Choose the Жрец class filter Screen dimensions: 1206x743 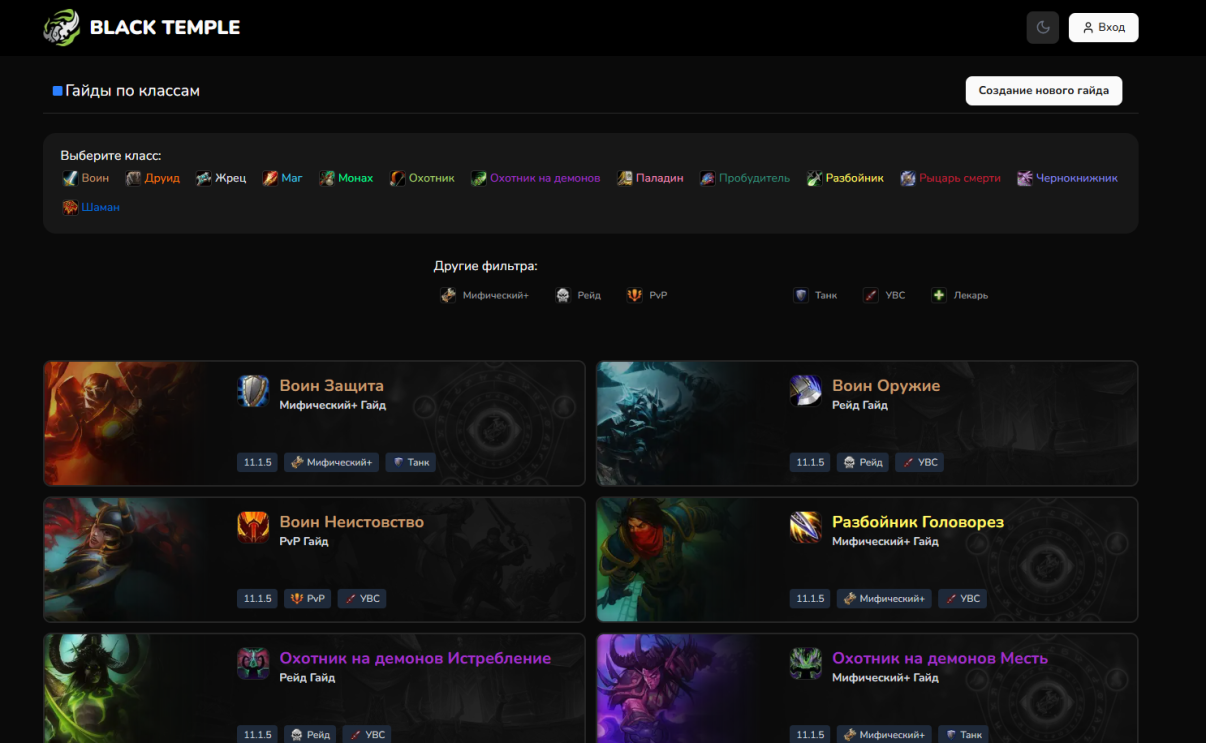point(221,178)
